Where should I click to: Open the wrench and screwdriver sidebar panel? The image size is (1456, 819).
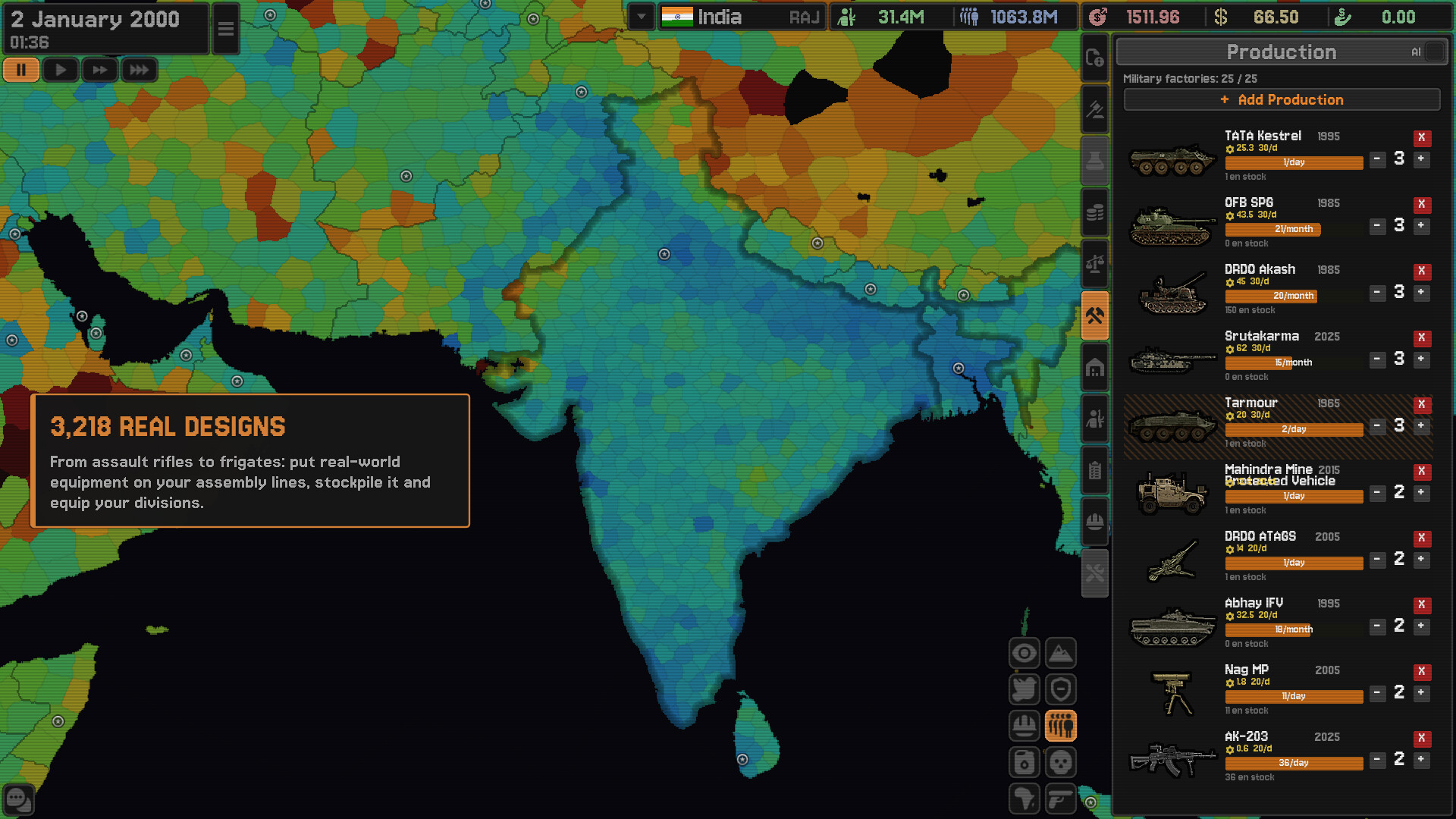(x=1094, y=573)
